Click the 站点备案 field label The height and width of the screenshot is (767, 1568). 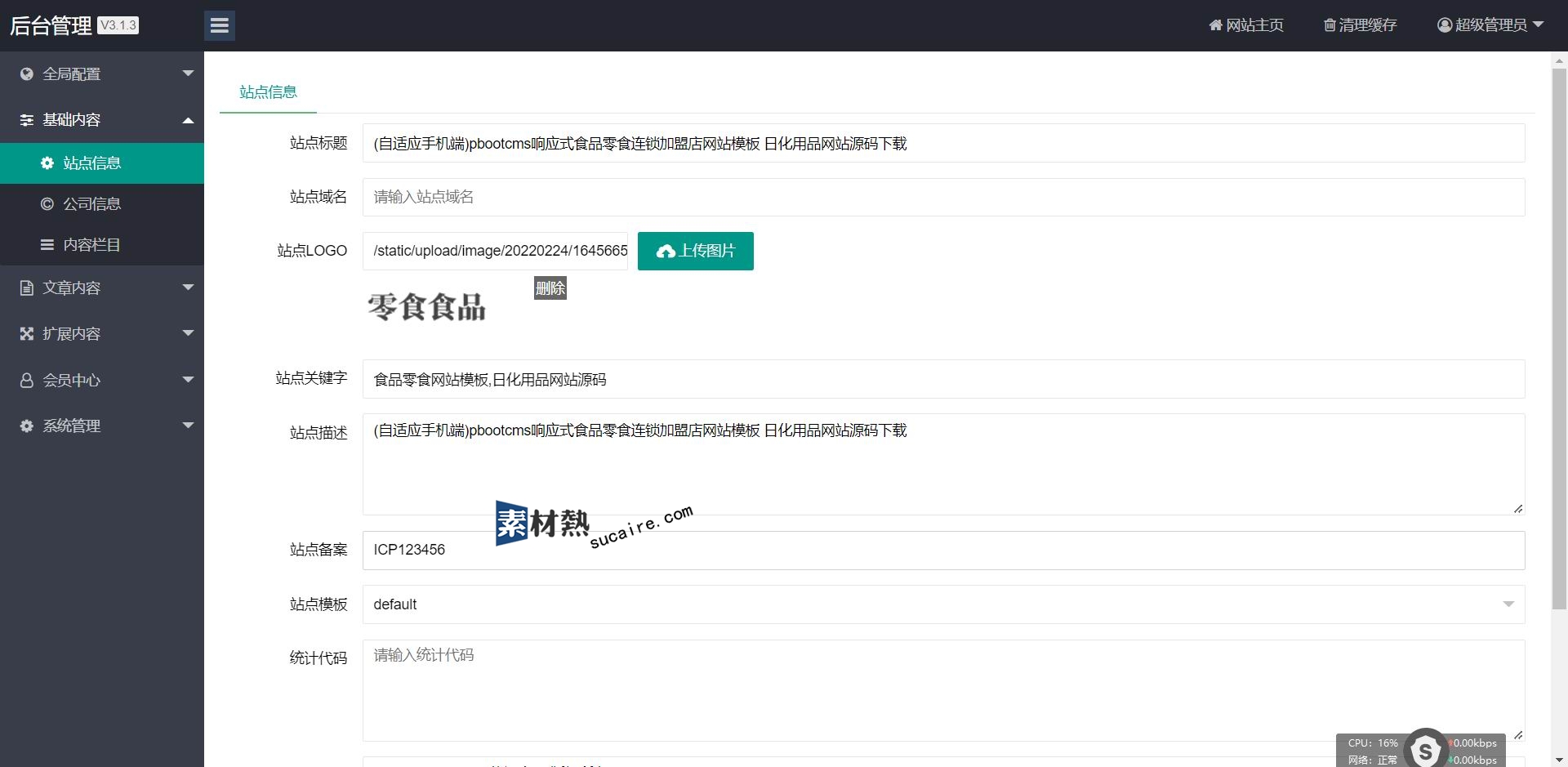click(318, 550)
